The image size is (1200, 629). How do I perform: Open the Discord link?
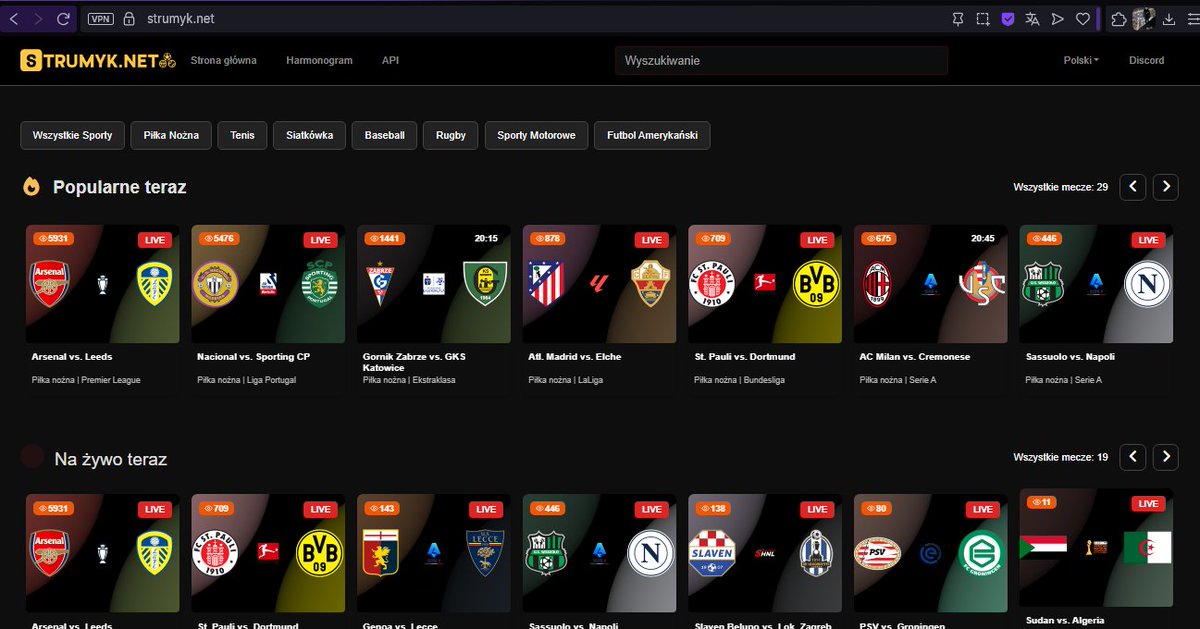(1146, 60)
